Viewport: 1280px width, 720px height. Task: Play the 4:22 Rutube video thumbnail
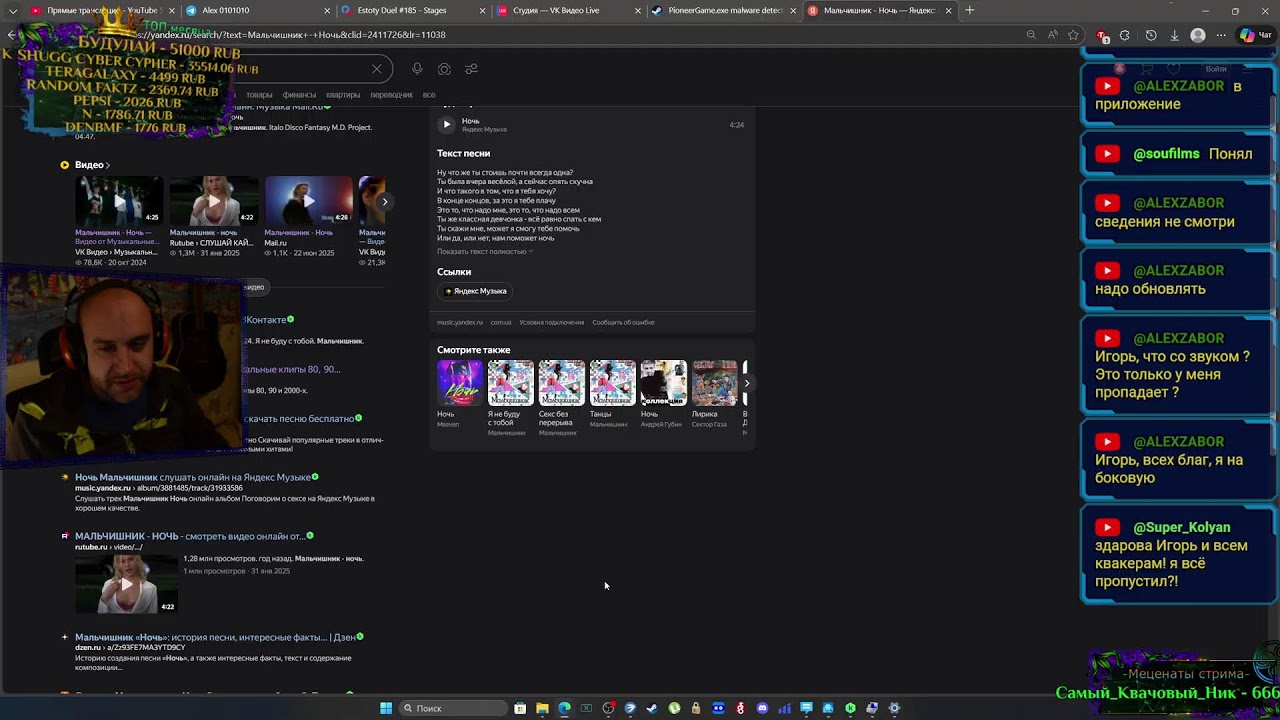pos(213,201)
